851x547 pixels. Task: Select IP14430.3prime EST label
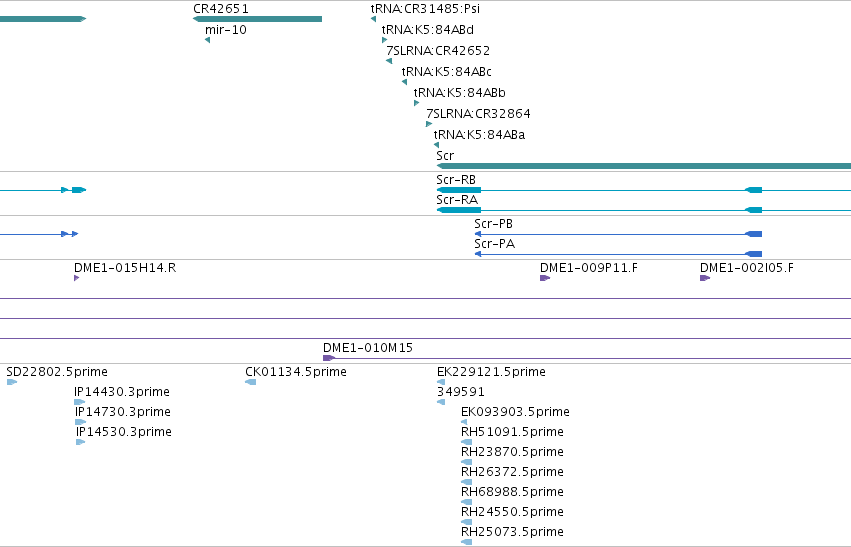[122, 392]
